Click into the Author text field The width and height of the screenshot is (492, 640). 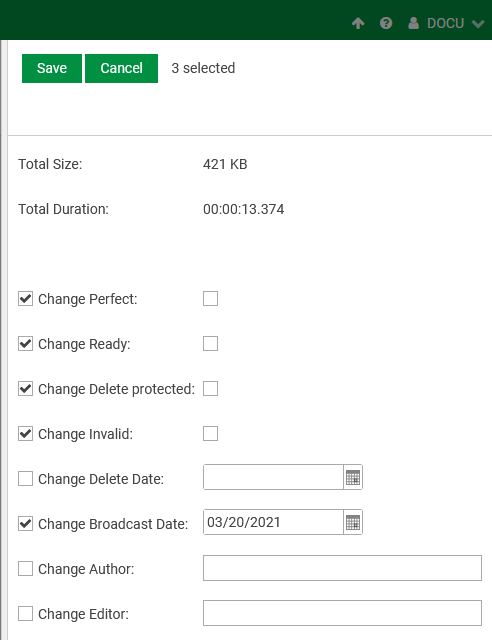click(342, 568)
